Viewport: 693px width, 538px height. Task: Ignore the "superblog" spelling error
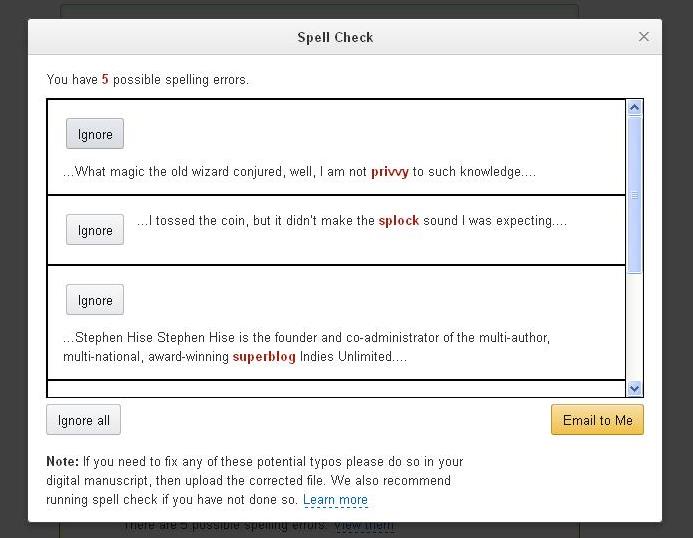click(95, 300)
